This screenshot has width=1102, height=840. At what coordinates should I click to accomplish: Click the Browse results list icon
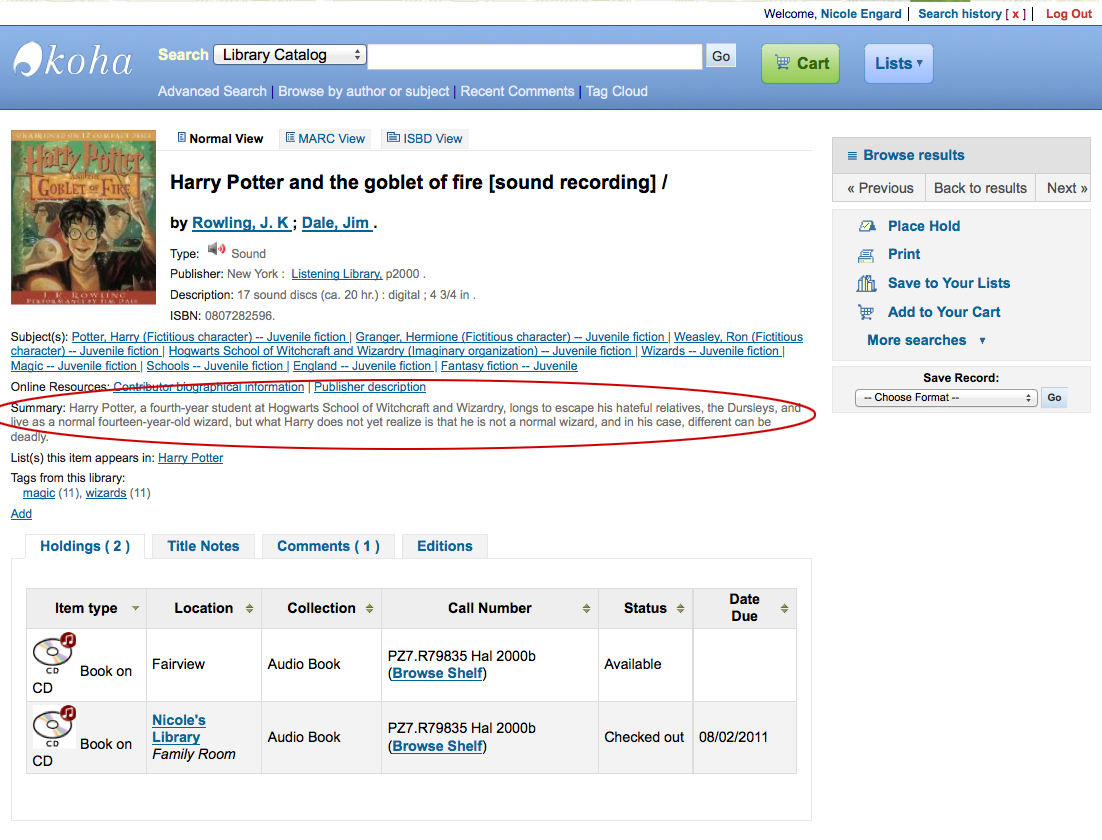[x=852, y=155]
